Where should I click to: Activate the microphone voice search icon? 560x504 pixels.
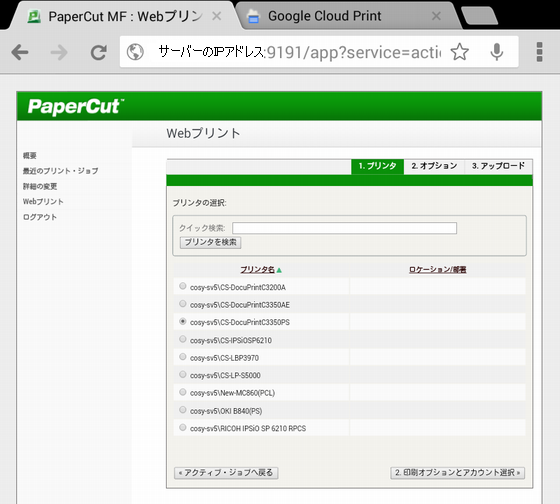496,52
